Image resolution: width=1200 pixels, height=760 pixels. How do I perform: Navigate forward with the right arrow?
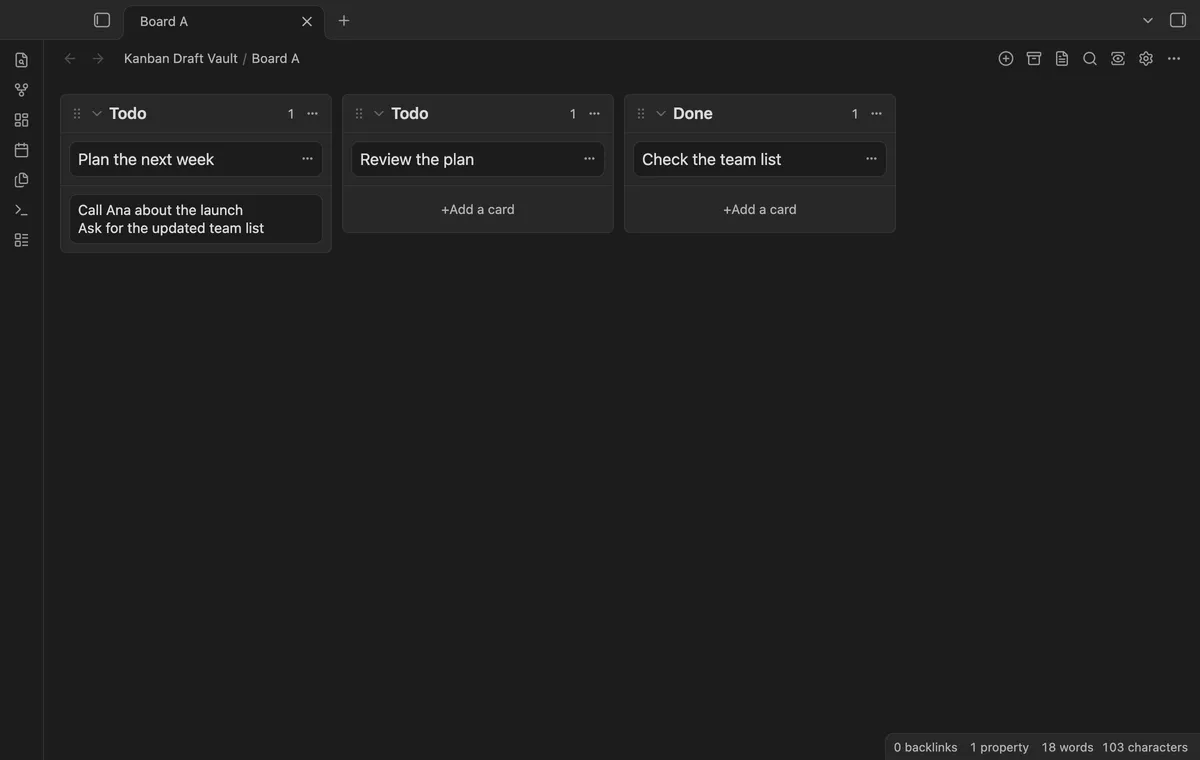(x=98, y=59)
